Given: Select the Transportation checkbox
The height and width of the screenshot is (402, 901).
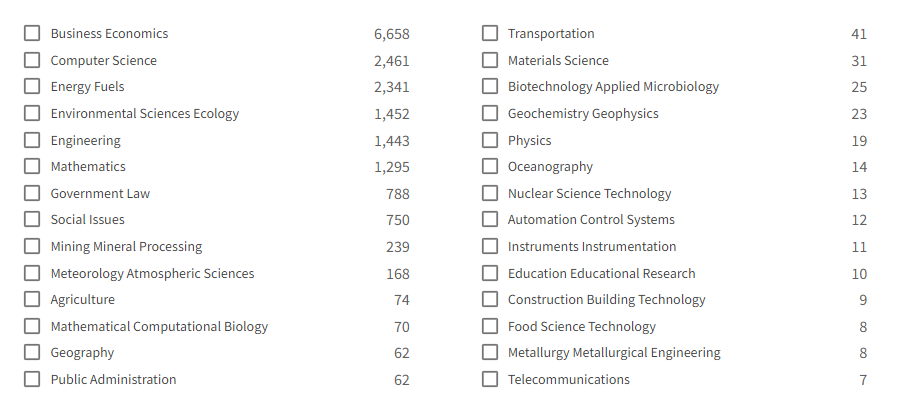Looking at the screenshot, I should (x=490, y=33).
